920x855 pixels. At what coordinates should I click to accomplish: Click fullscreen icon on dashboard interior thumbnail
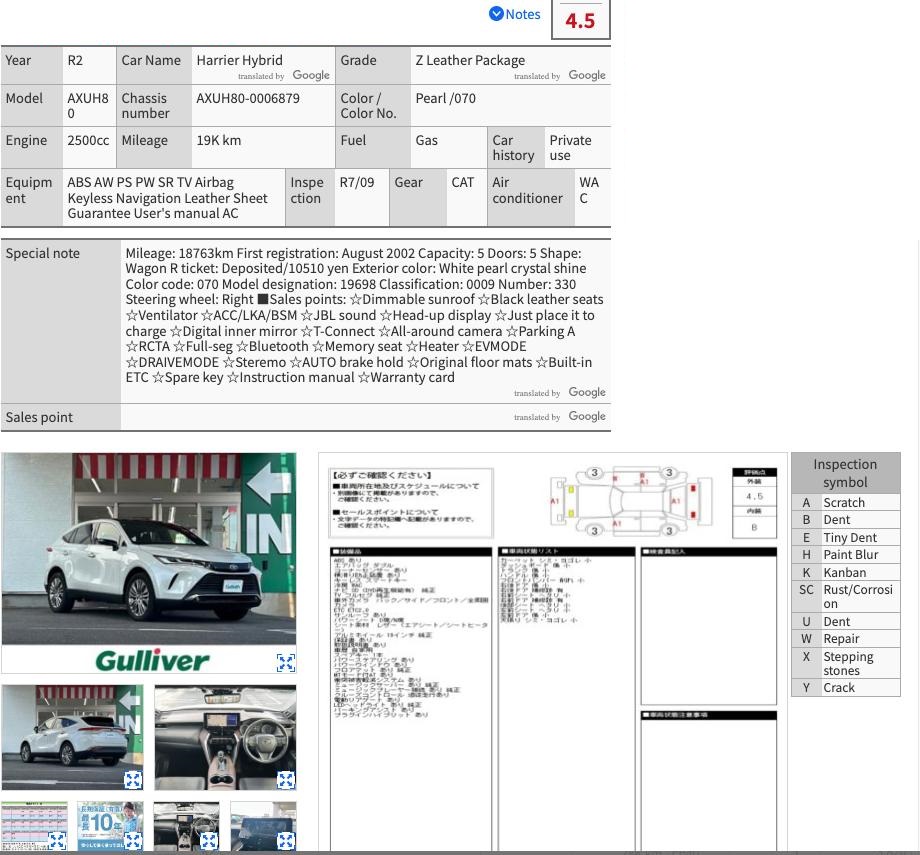point(285,780)
